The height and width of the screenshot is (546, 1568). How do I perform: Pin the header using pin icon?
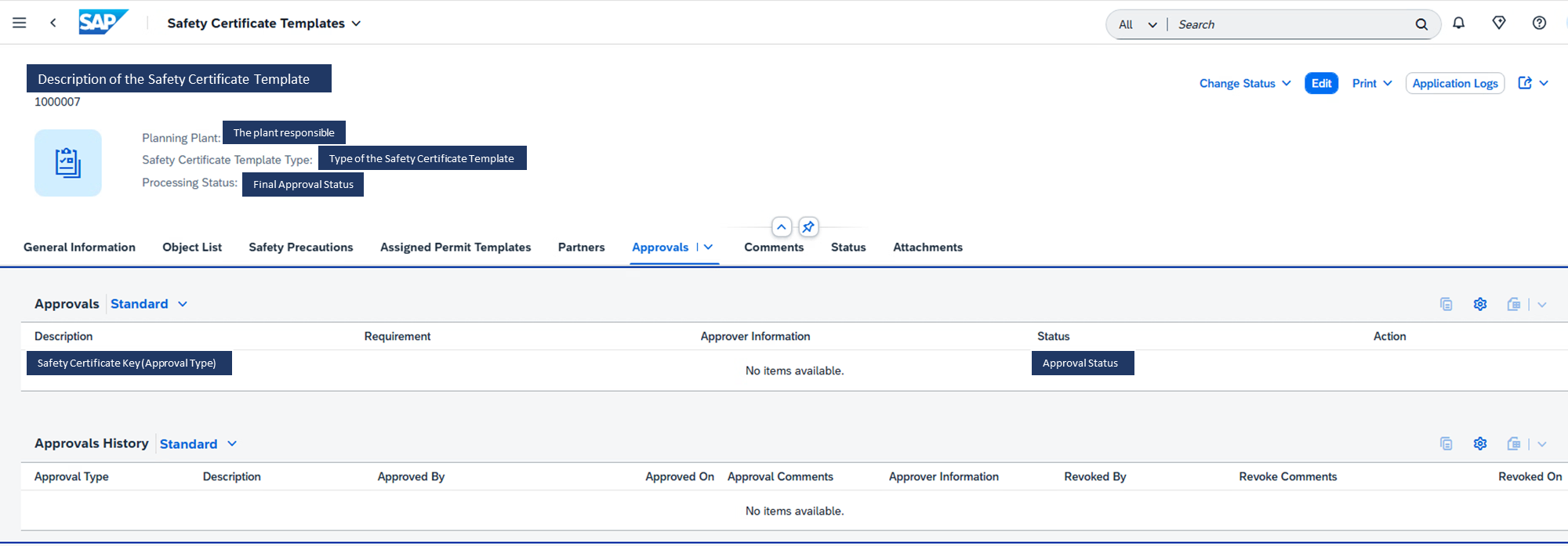[x=808, y=227]
